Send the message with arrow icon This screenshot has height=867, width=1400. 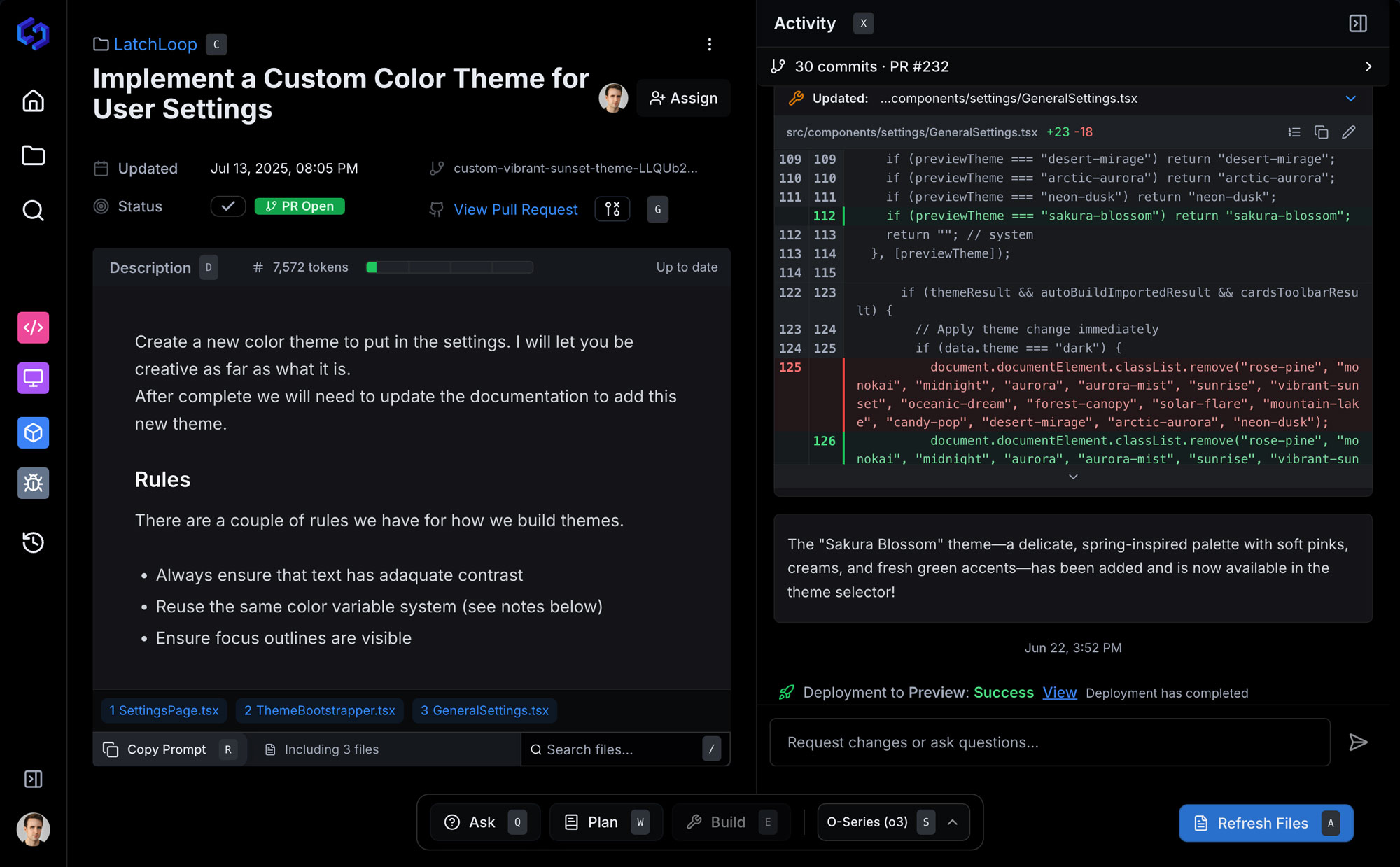pyautogui.click(x=1358, y=742)
